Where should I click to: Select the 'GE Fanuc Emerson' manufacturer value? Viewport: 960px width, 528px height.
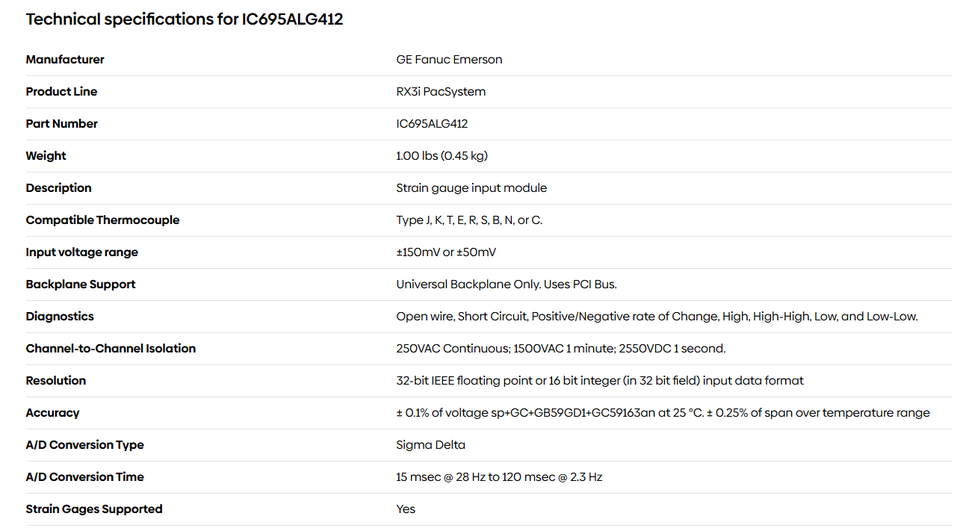449,60
